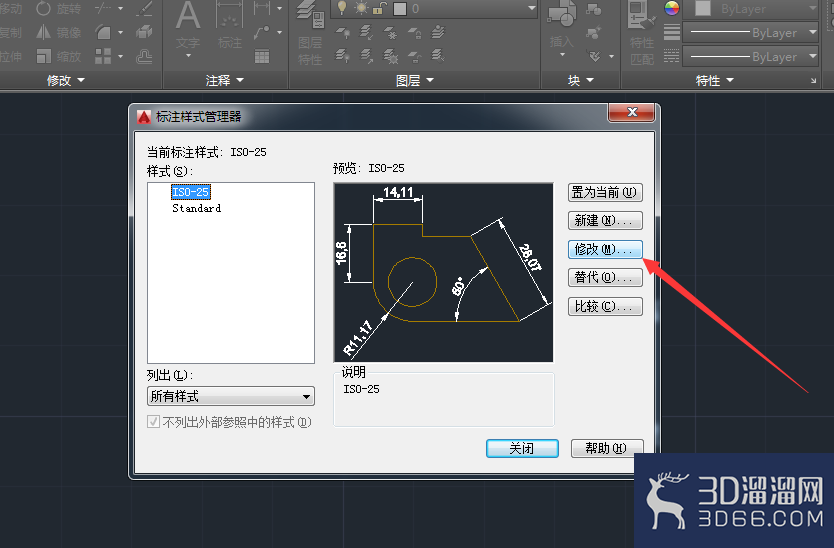The image size is (834, 548).
Task: Expand the Linear dimension dropdown arrow
Action: (280, 9)
